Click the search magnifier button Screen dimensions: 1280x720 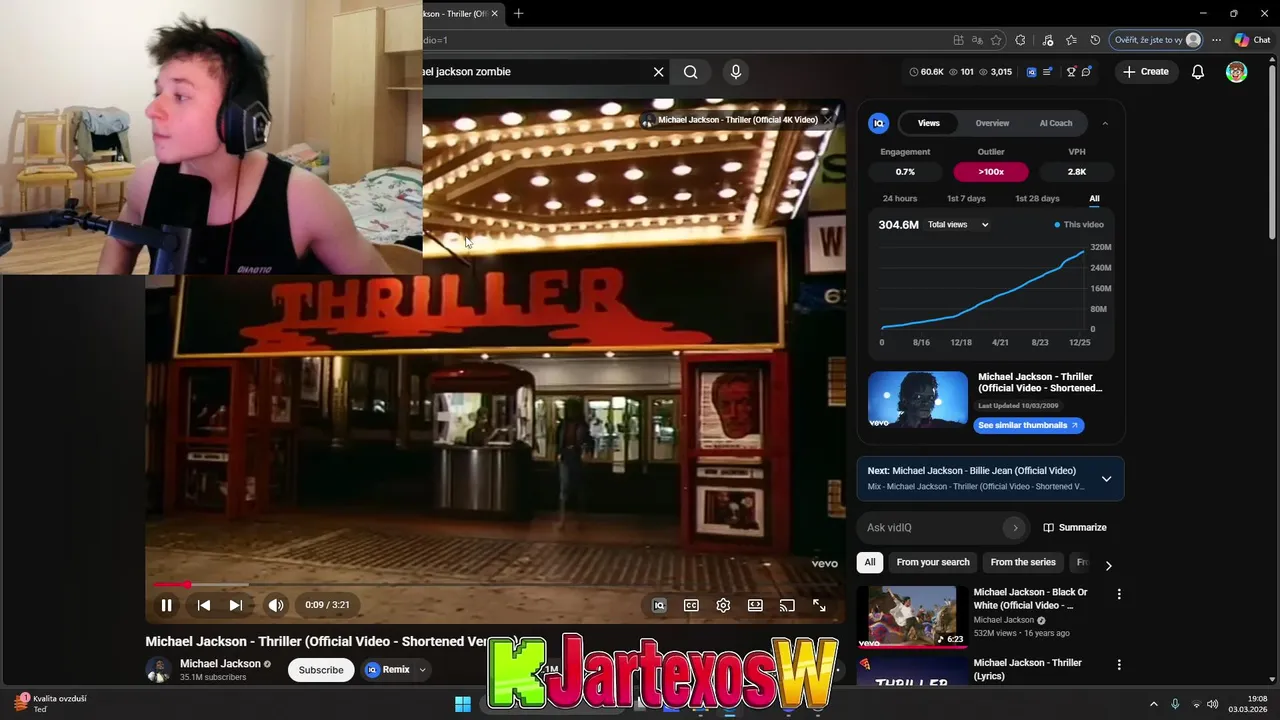coord(691,72)
